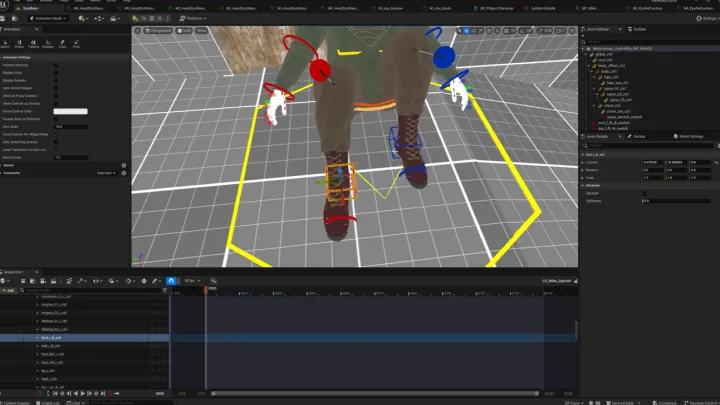
Task: Jump to sequence start in transport controls
Action: [55, 394]
